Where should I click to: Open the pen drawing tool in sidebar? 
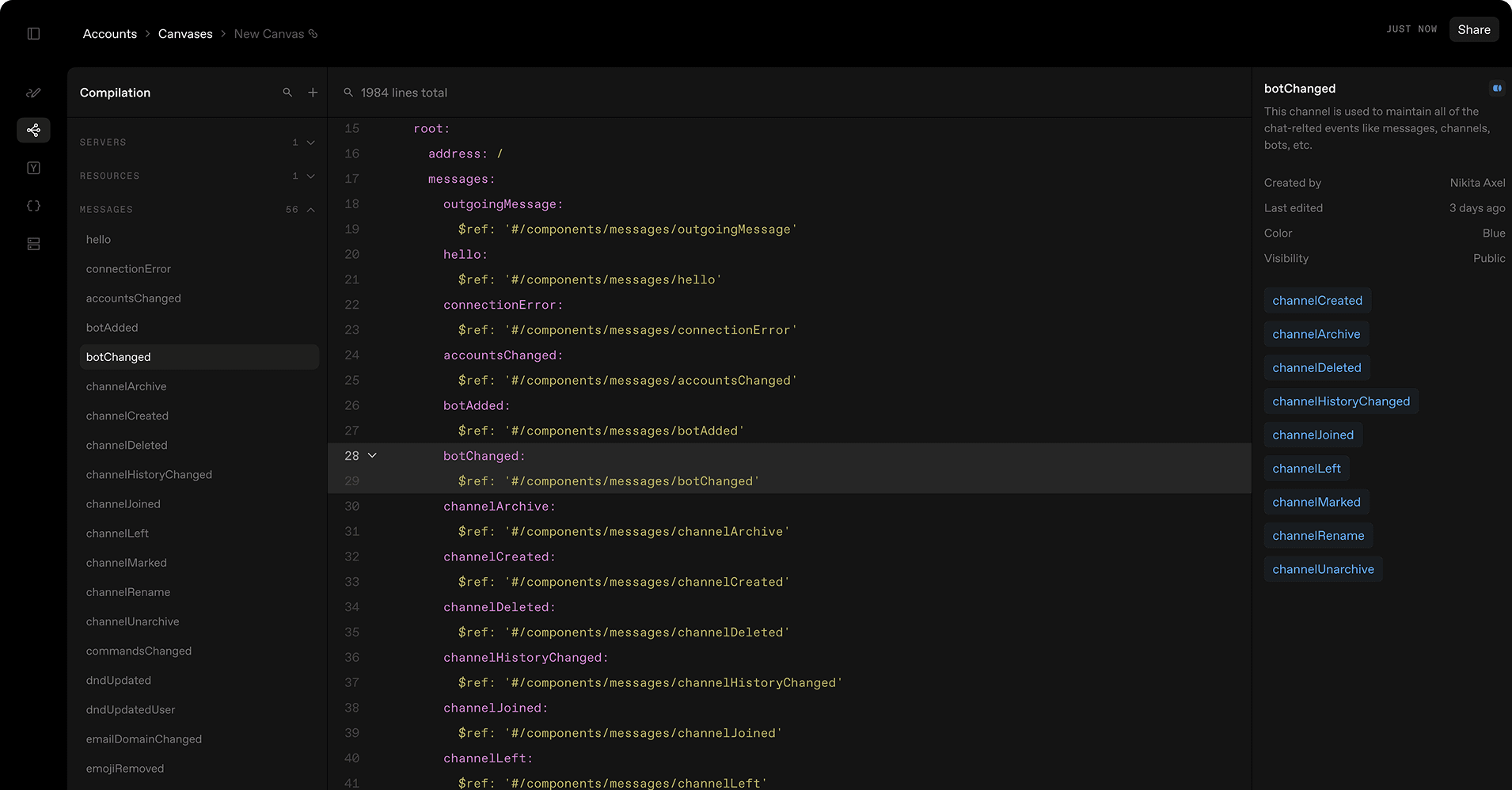(33, 93)
